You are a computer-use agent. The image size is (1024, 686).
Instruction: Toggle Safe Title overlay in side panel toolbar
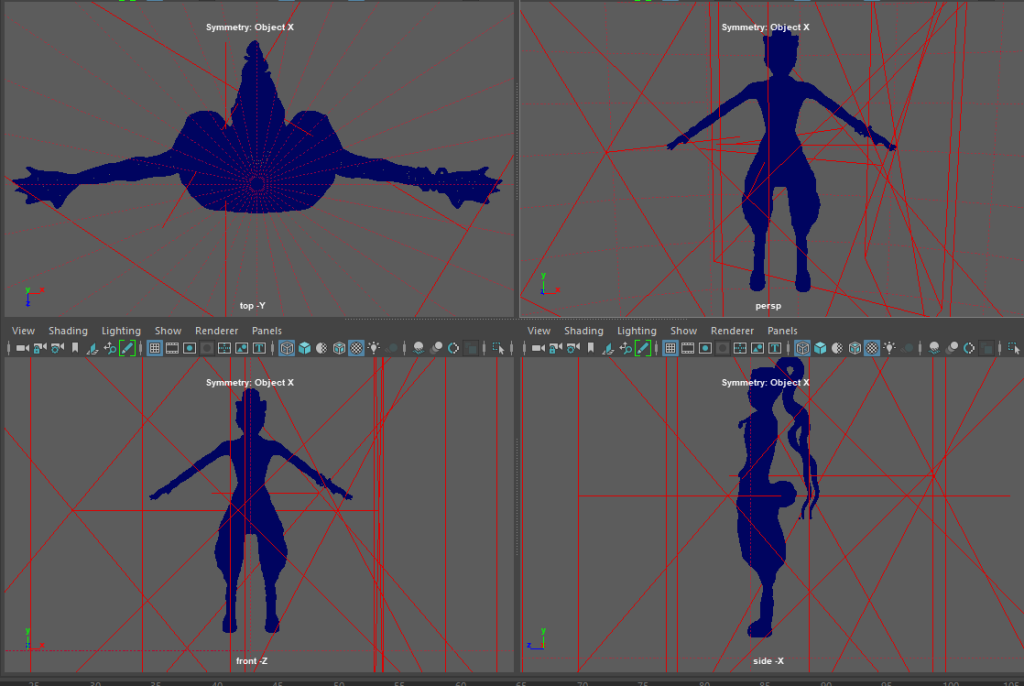tap(775, 348)
